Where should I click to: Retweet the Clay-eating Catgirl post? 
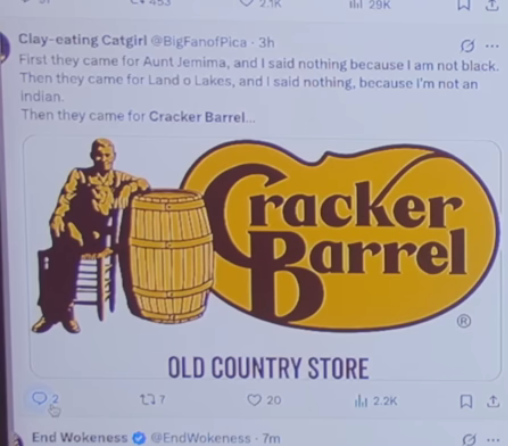pyautogui.click(x=152, y=399)
